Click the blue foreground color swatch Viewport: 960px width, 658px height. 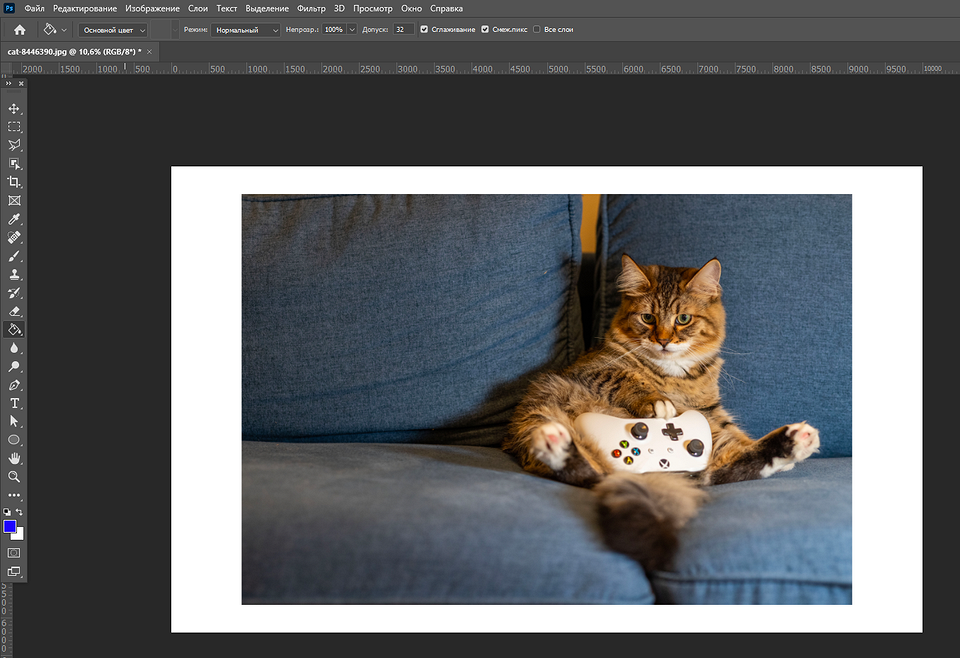coord(10,527)
